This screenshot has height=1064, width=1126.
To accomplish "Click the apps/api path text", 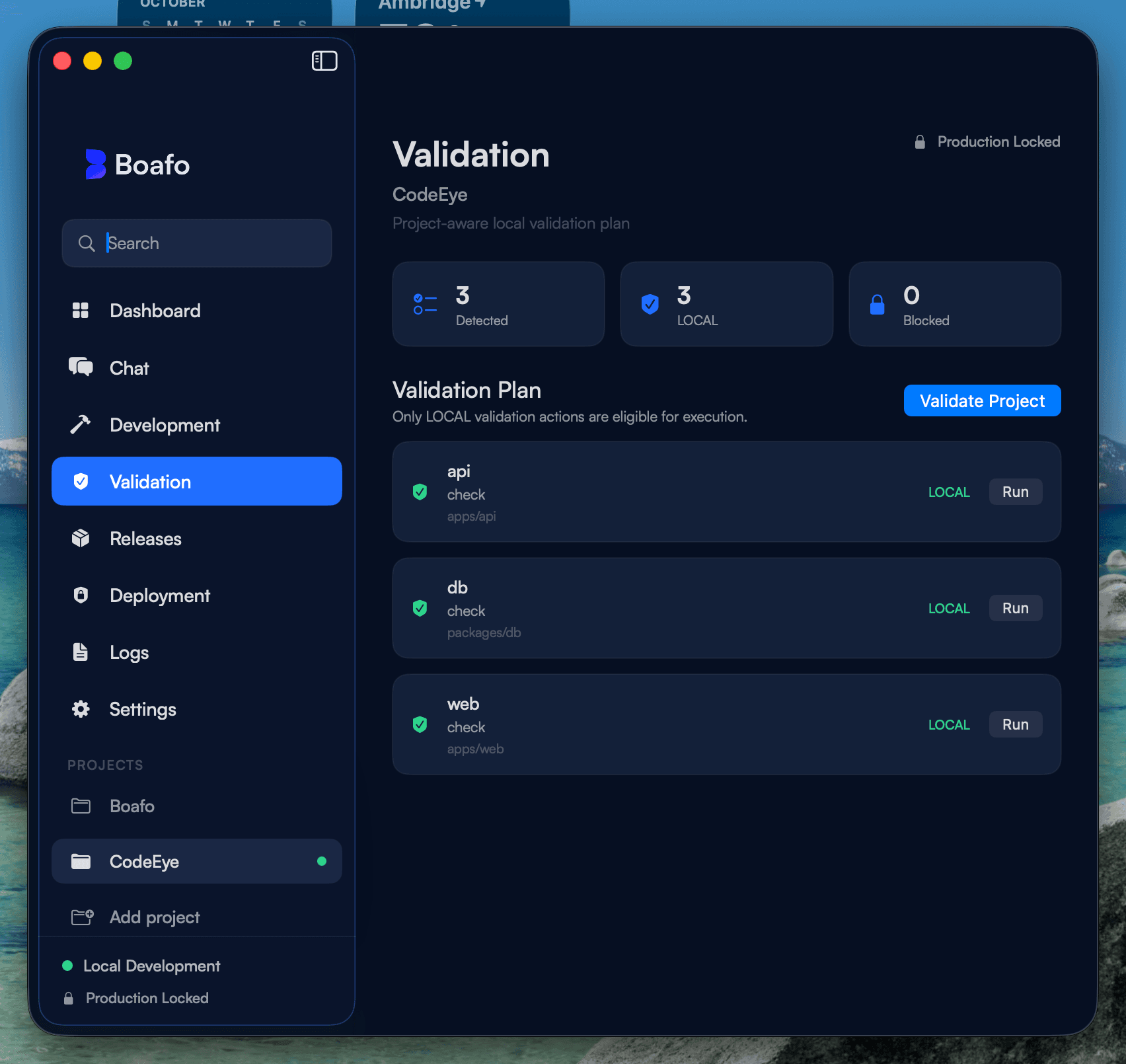I will [471, 516].
